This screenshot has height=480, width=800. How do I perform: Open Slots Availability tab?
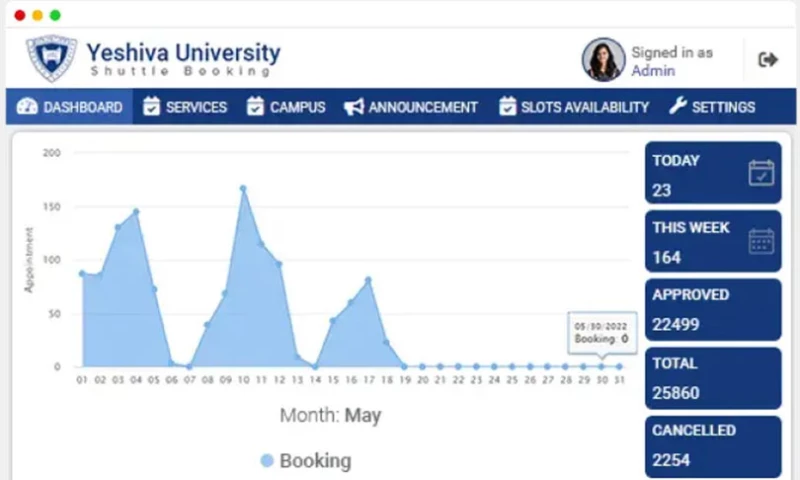[x=573, y=107]
